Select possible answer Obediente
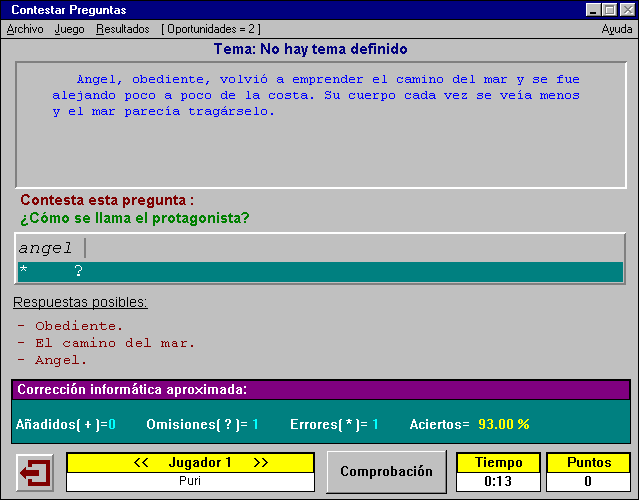639x500 pixels. (x=79, y=326)
